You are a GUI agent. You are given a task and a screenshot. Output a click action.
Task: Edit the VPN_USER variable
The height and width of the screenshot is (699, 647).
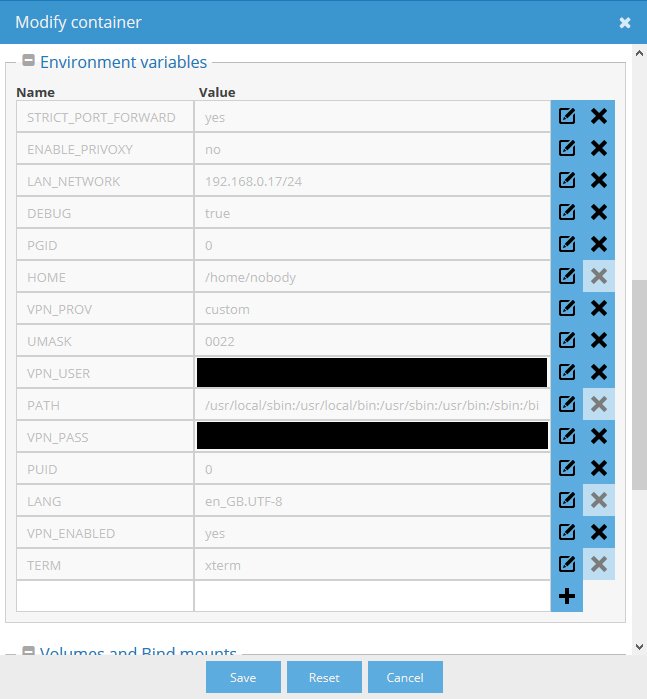pyautogui.click(x=567, y=372)
